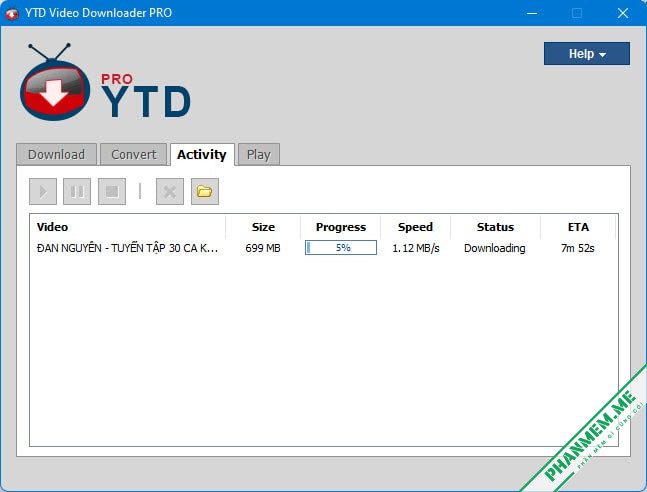The height and width of the screenshot is (492, 647).
Task: Click the Resume (play) activity button
Action: [x=43, y=192]
